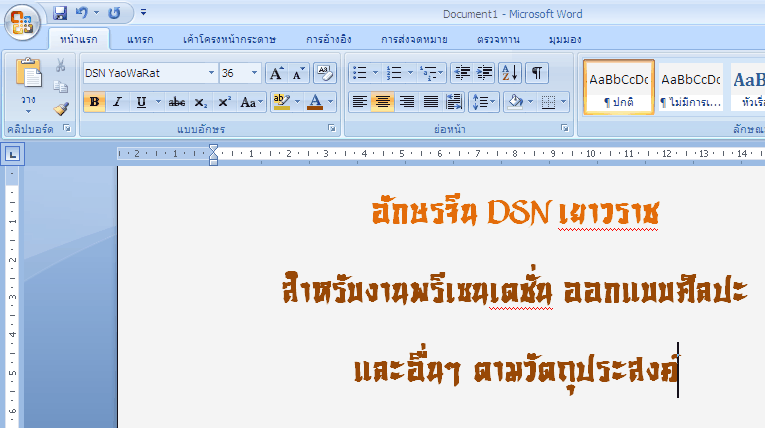765x428 pixels.
Task: Toggle bold formatting
Action: click(95, 102)
